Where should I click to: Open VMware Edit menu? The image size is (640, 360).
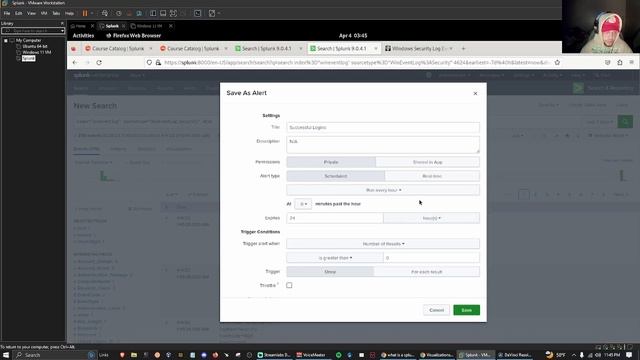pos(19,13)
